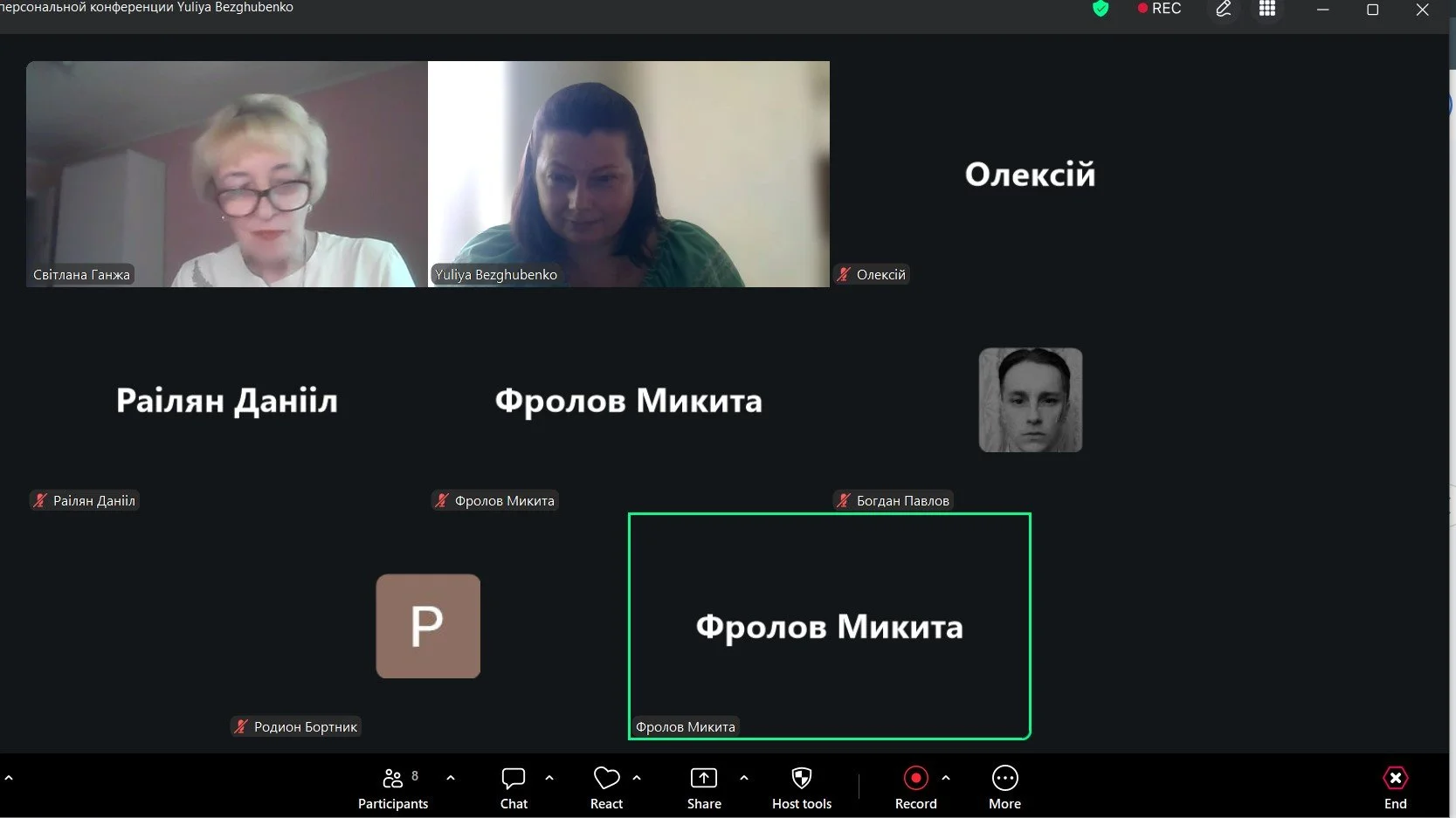1456x818 pixels.
Task: Click muted mic icon beside Раілян Данііл
Action: click(x=40, y=500)
